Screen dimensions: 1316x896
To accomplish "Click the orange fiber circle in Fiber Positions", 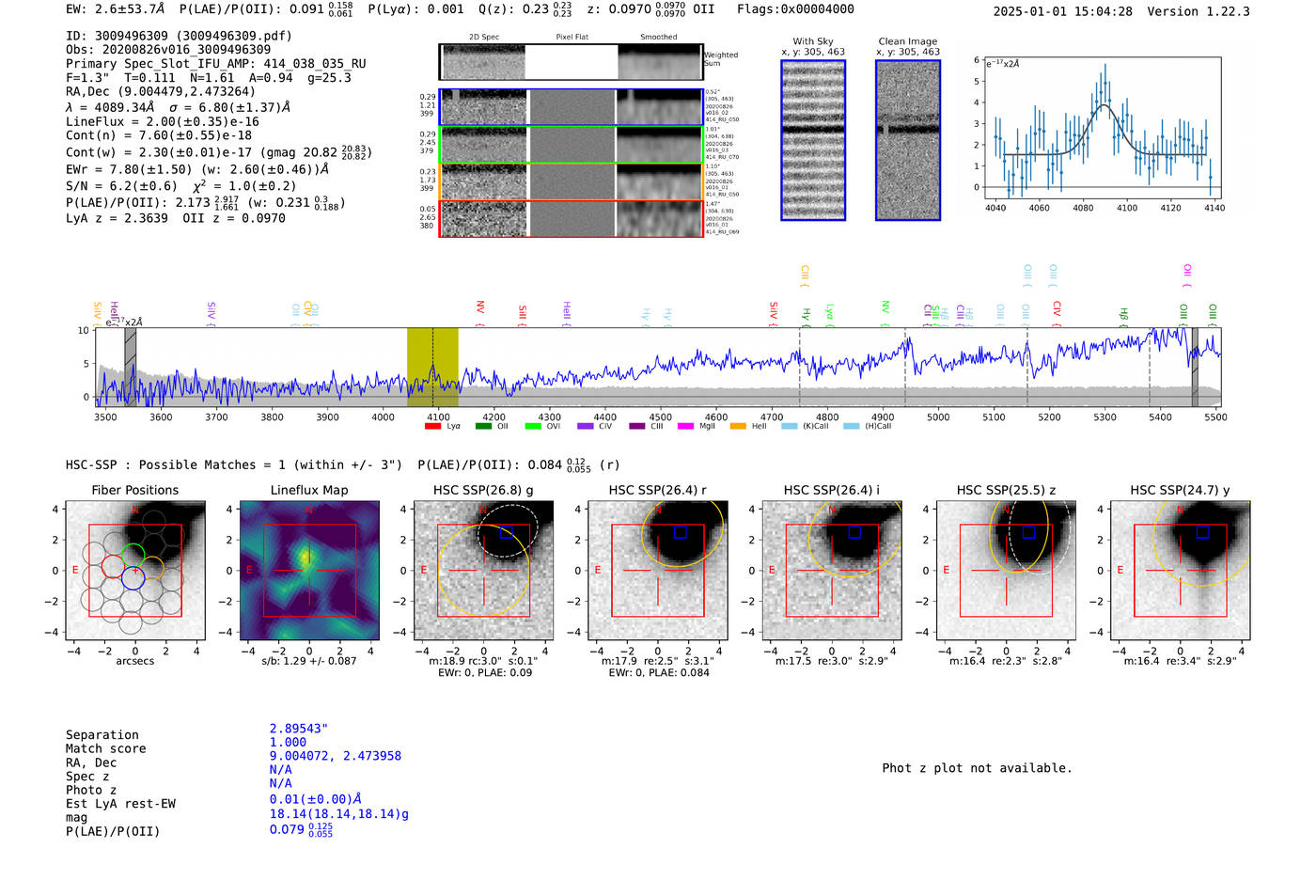I will coord(153,567).
